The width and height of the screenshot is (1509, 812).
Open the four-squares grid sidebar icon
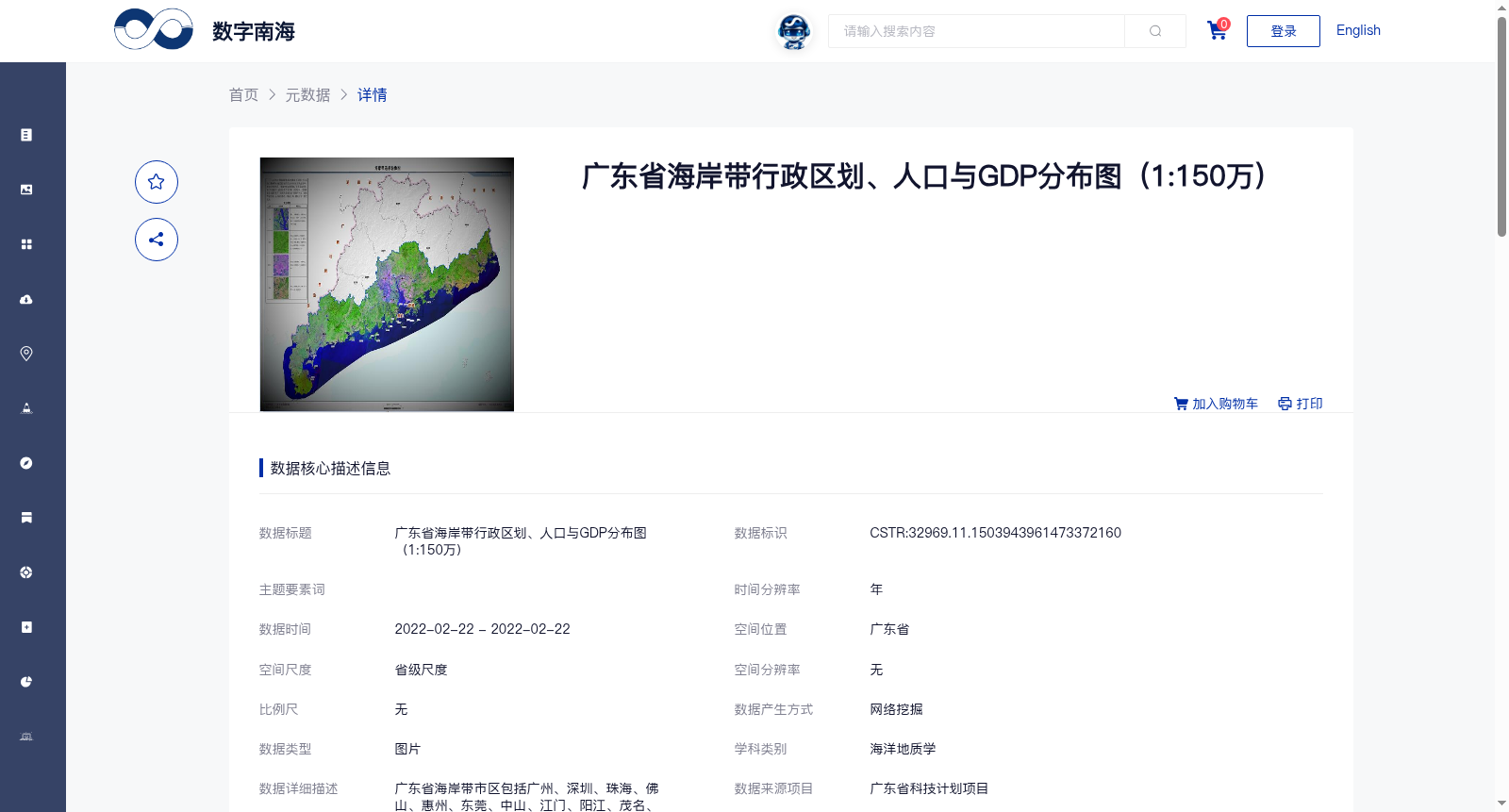point(26,244)
